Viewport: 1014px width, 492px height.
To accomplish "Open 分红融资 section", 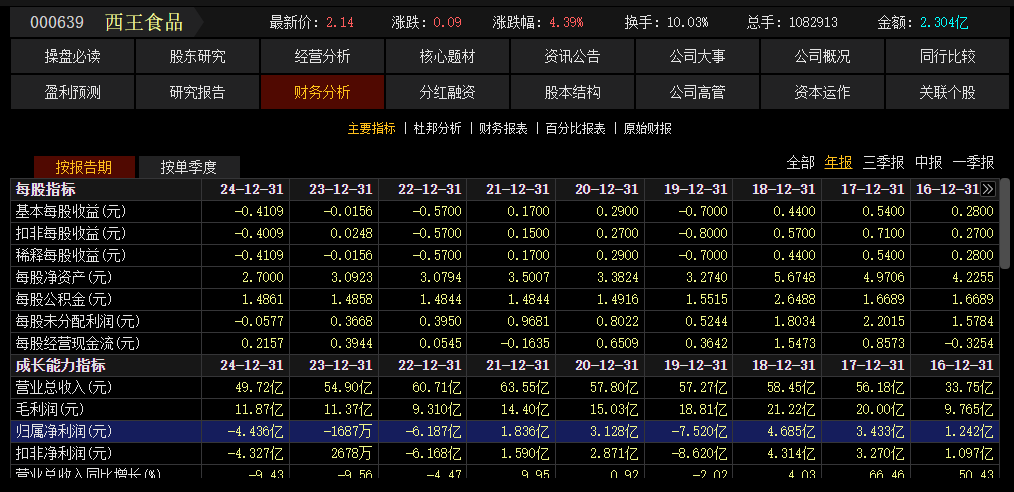I will (448, 92).
